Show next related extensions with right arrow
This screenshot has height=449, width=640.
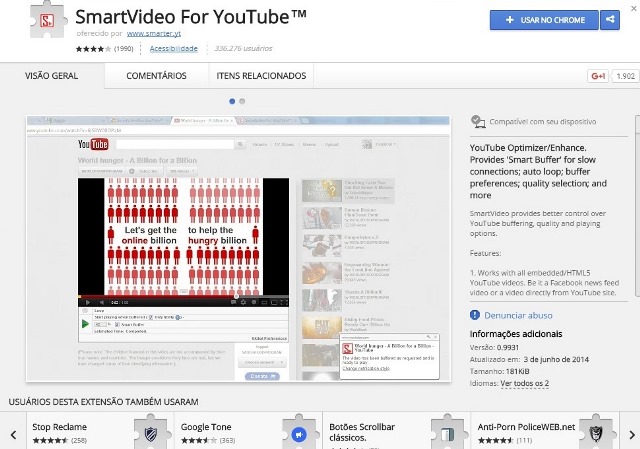pos(631,435)
